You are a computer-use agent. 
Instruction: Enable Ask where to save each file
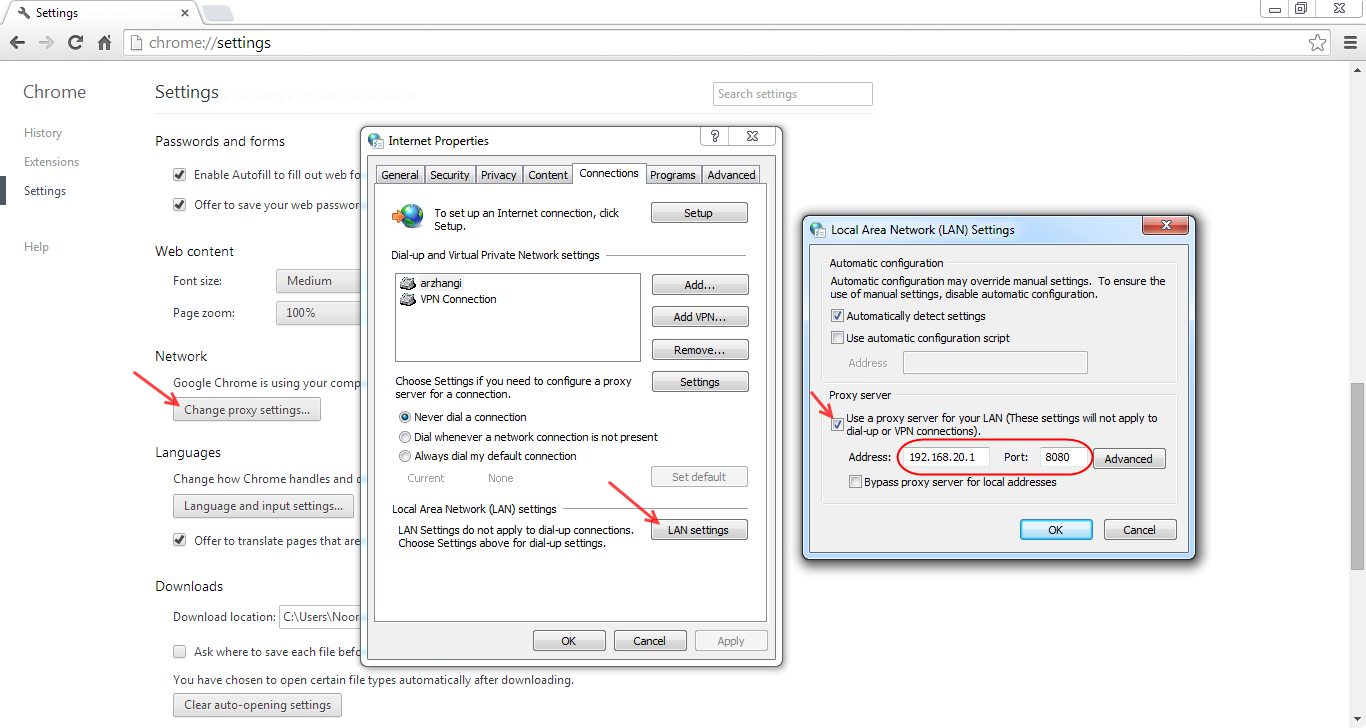coord(180,651)
